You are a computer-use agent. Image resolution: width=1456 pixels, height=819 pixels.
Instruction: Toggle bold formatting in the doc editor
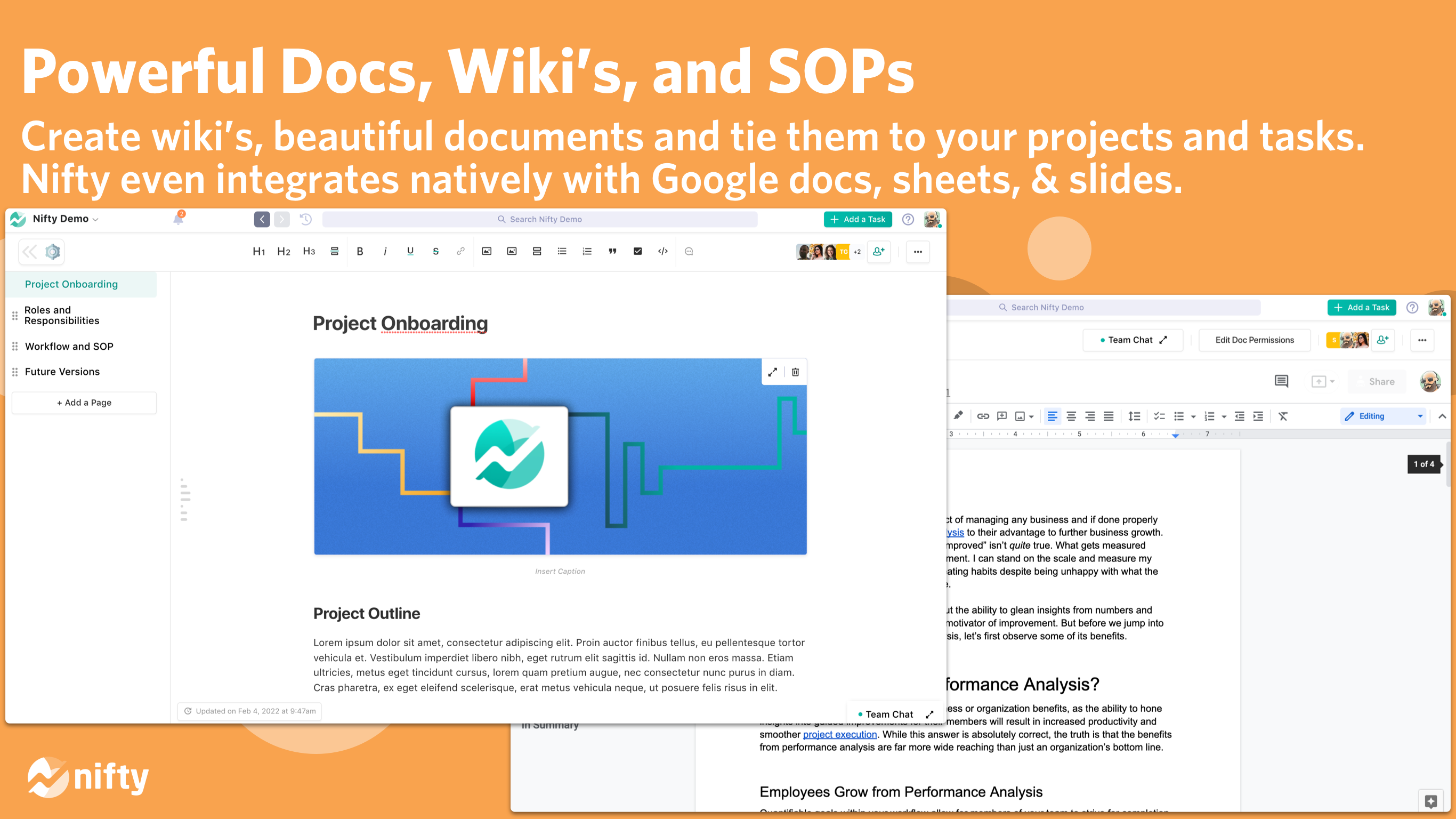(x=360, y=252)
